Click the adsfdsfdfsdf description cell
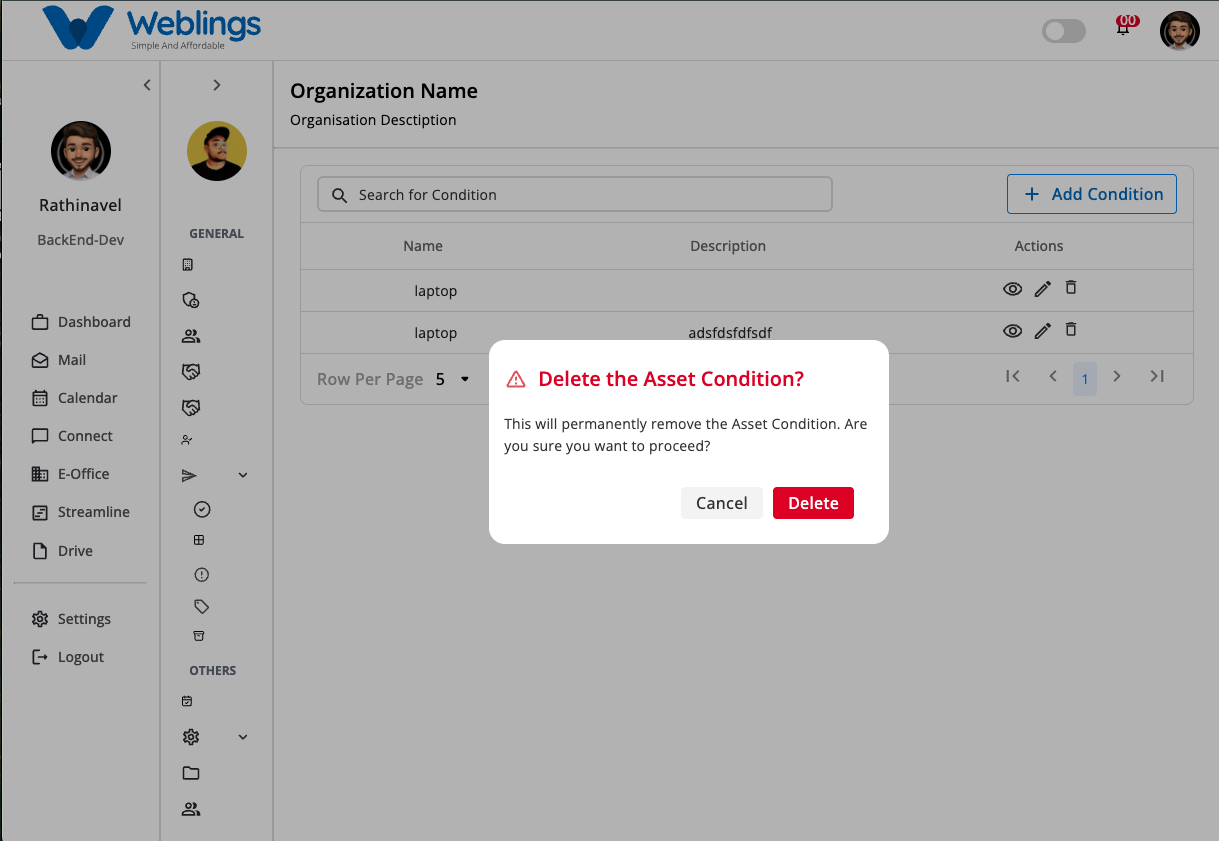This screenshot has width=1219, height=841. 730,333
